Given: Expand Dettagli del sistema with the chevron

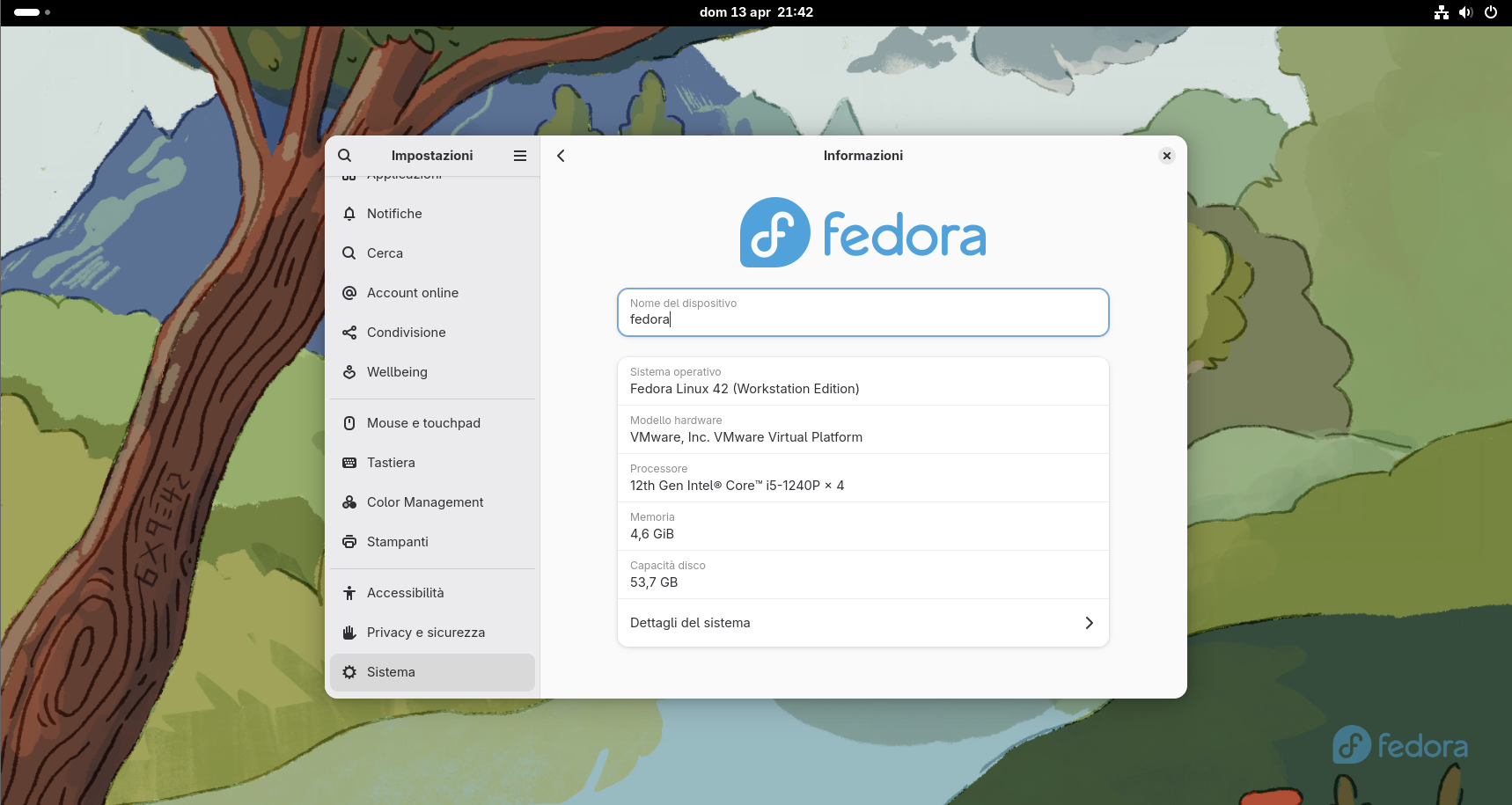Looking at the screenshot, I should 1089,622.
